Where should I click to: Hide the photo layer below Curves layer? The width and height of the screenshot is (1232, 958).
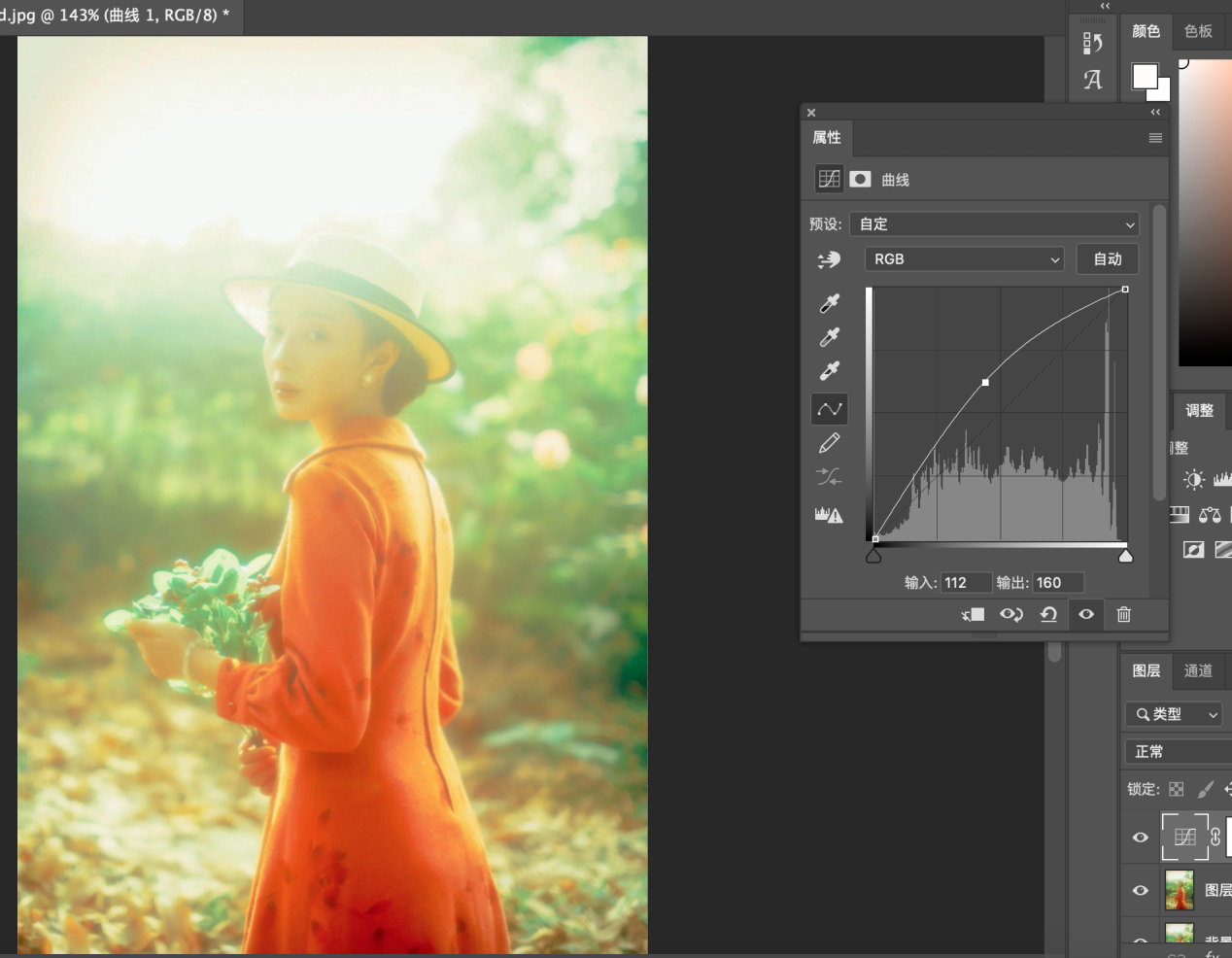pyautogui.click(x=1141, y=890)
